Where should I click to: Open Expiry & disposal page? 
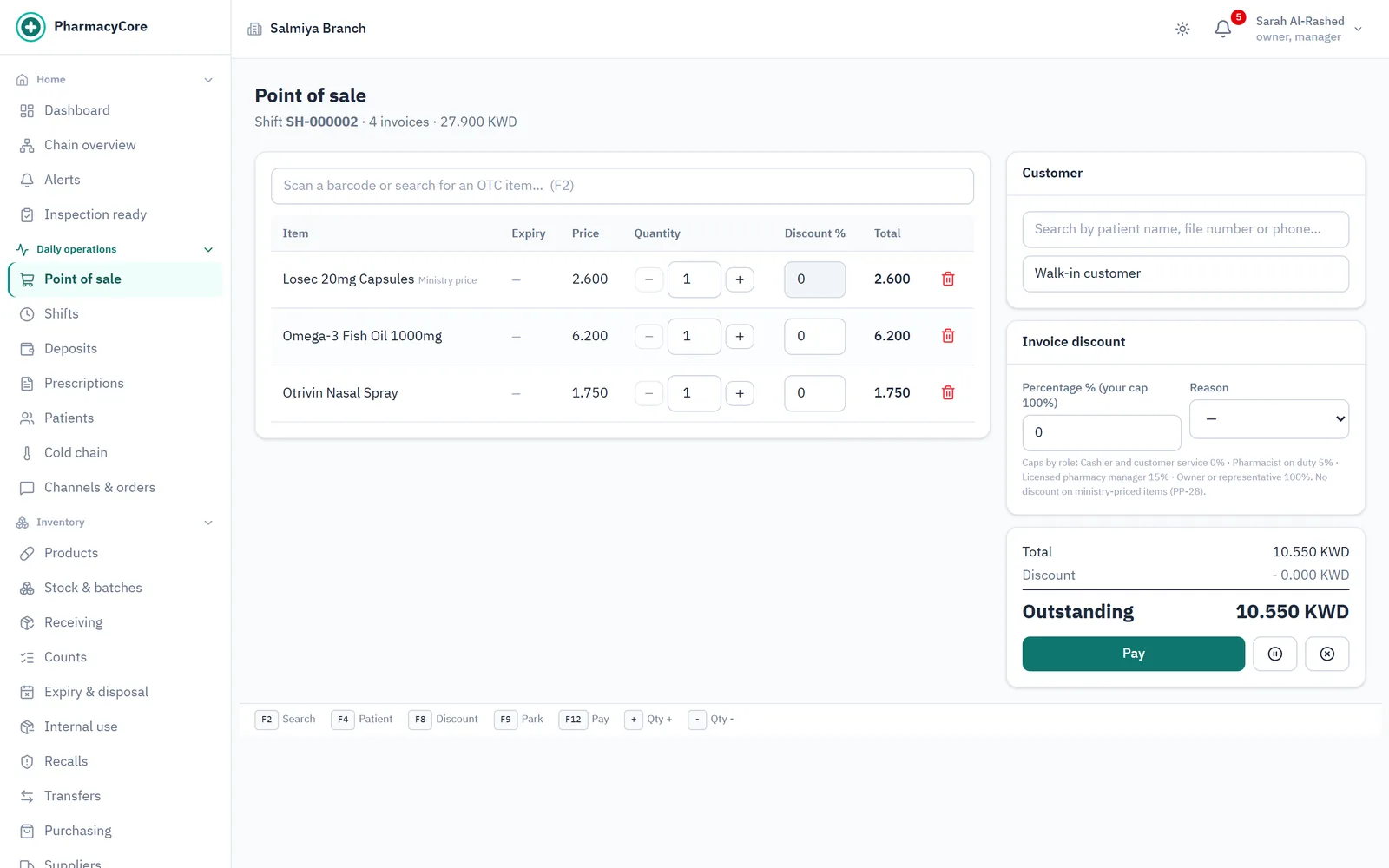tap(115, 692)
